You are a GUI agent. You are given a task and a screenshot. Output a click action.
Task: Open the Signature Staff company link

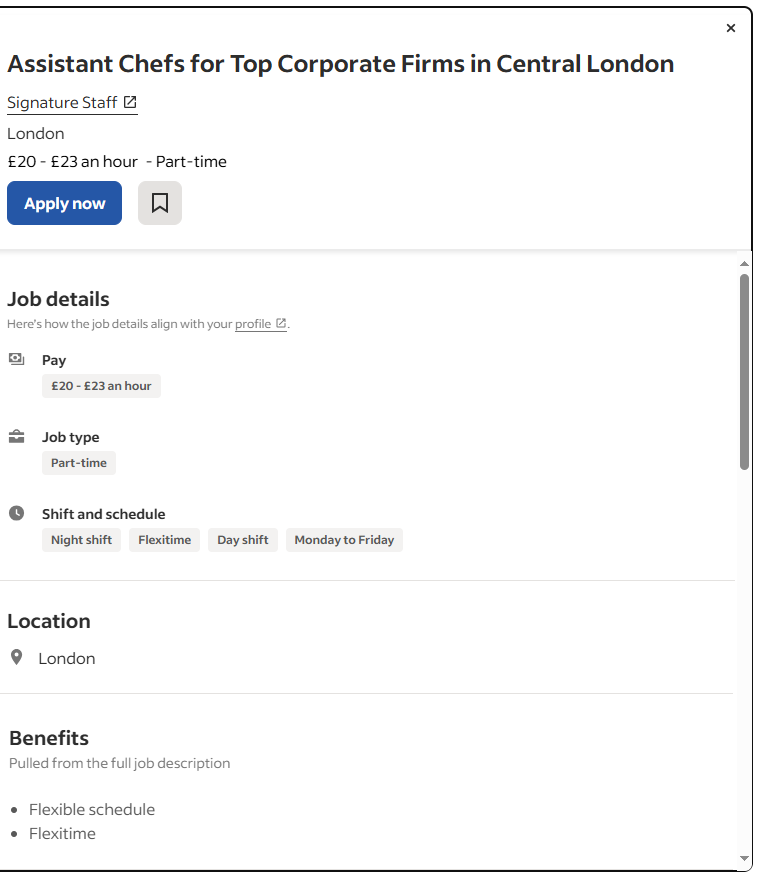(x=62, y=103)
